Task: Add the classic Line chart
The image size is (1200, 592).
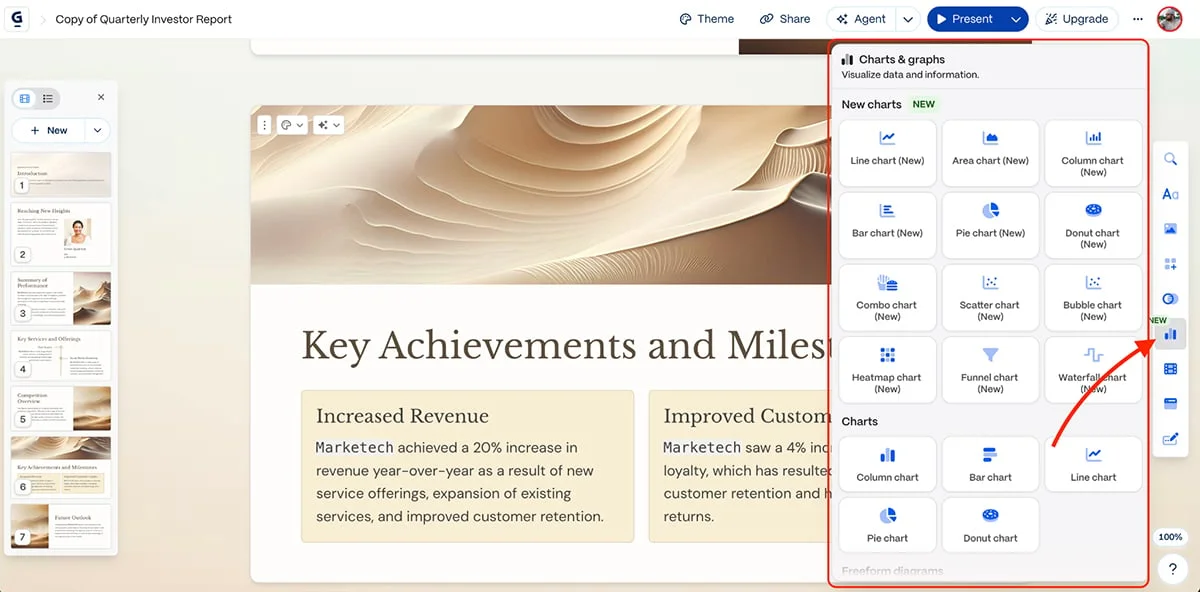Action: (1093, 464)
